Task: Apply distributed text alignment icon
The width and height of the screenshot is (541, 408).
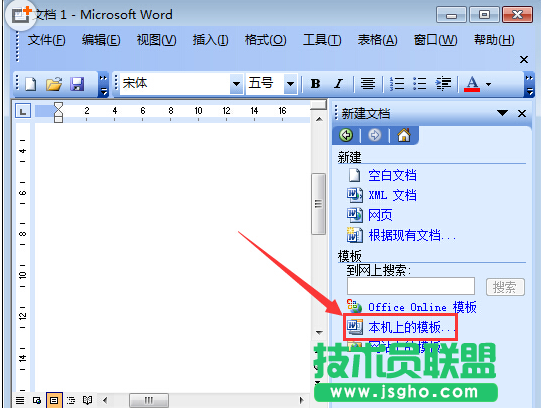Action: (x=368, y=84)
